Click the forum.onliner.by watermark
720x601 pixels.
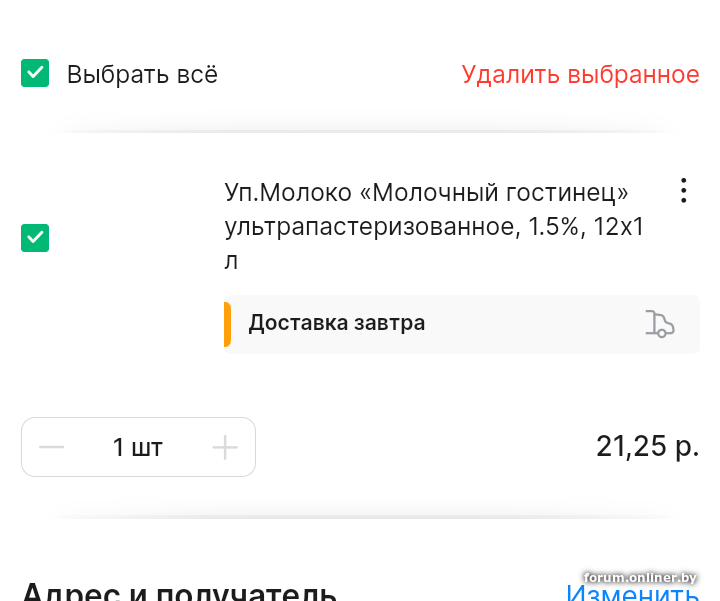[x=640, y=577]
